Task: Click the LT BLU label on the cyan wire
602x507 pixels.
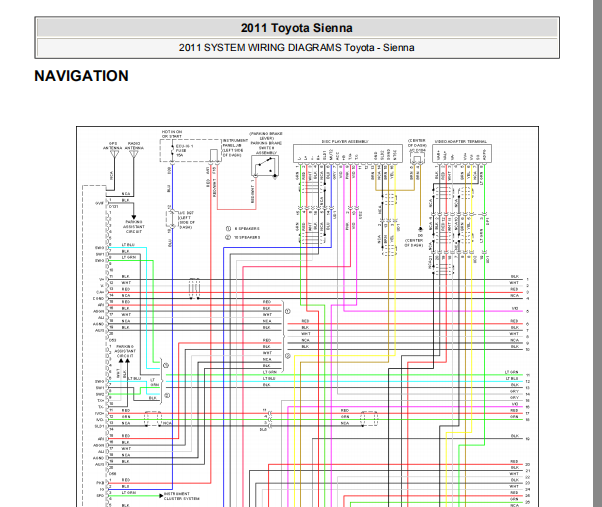Action: tap(129, 245)
